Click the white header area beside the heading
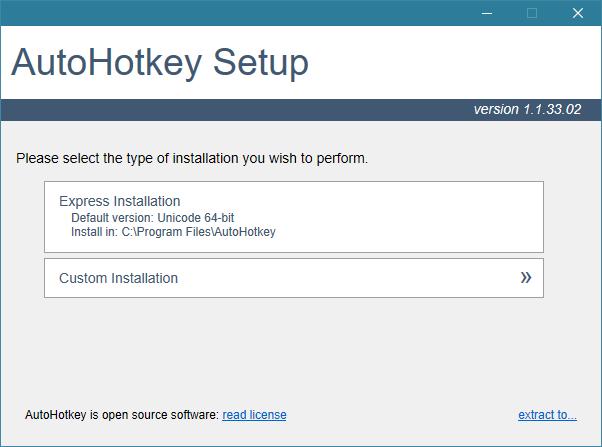This screenshot has height=447, width=602. [450, 64]
